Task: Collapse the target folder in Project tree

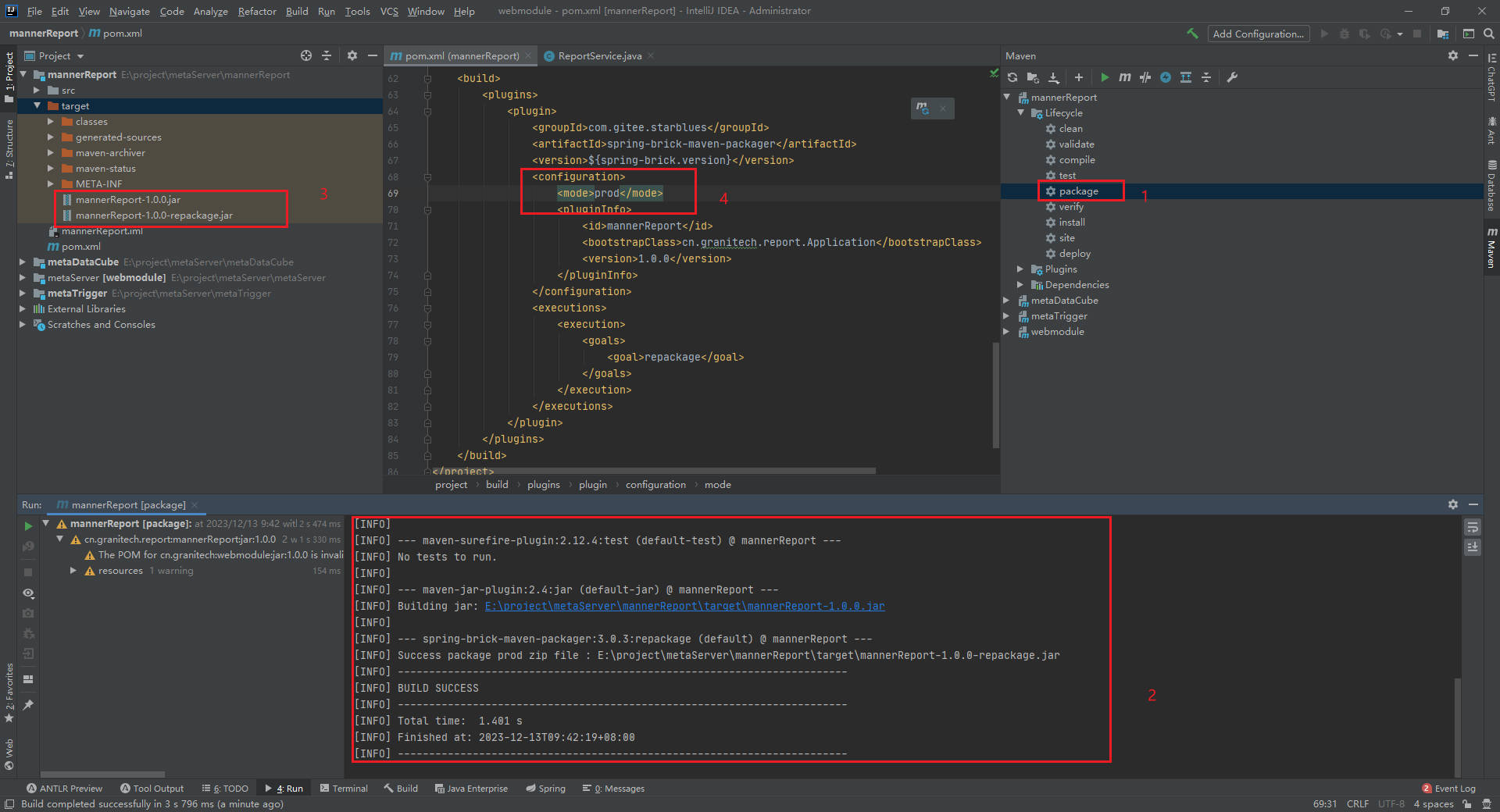Action: point(37,105)
